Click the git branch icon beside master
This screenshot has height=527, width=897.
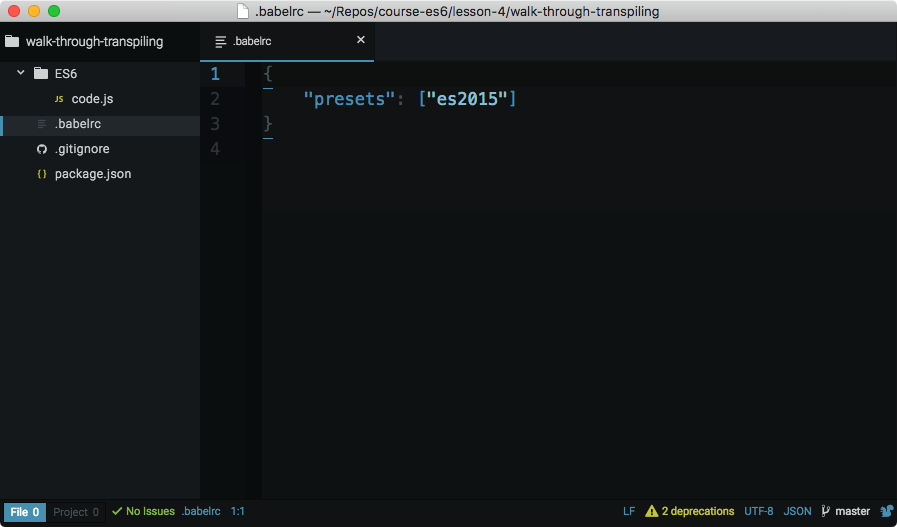coord(826,511)
